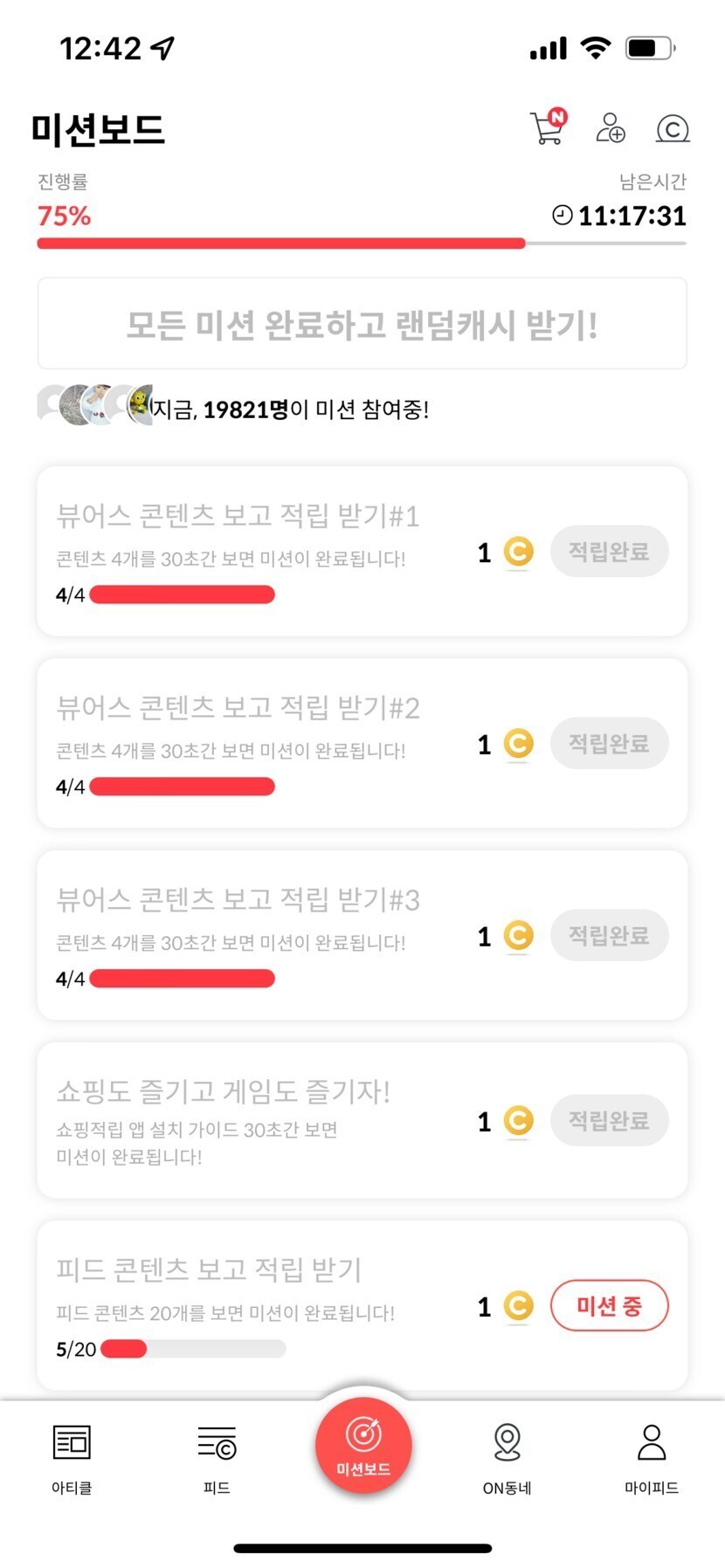Screen dimensions: 725x1568
Task: Tap '적립완료' button for viewers mission #2
Action: 609,744
